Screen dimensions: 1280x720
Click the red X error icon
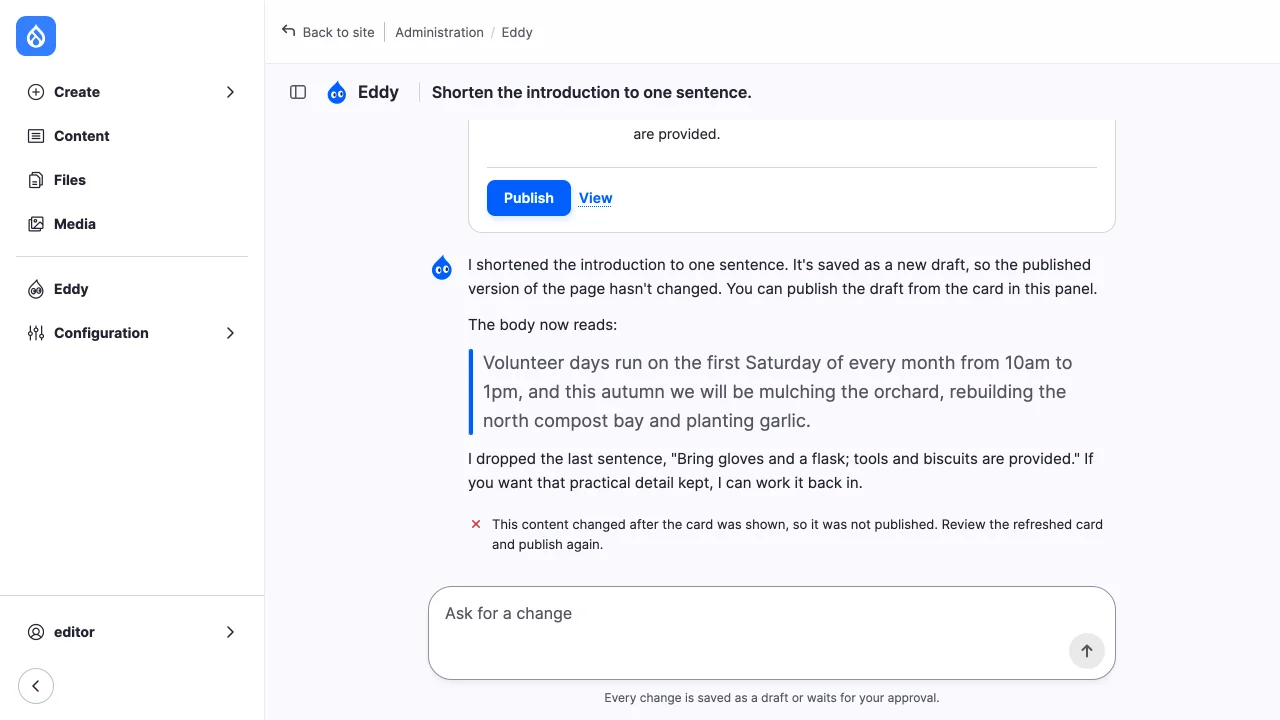pos(476,523)
